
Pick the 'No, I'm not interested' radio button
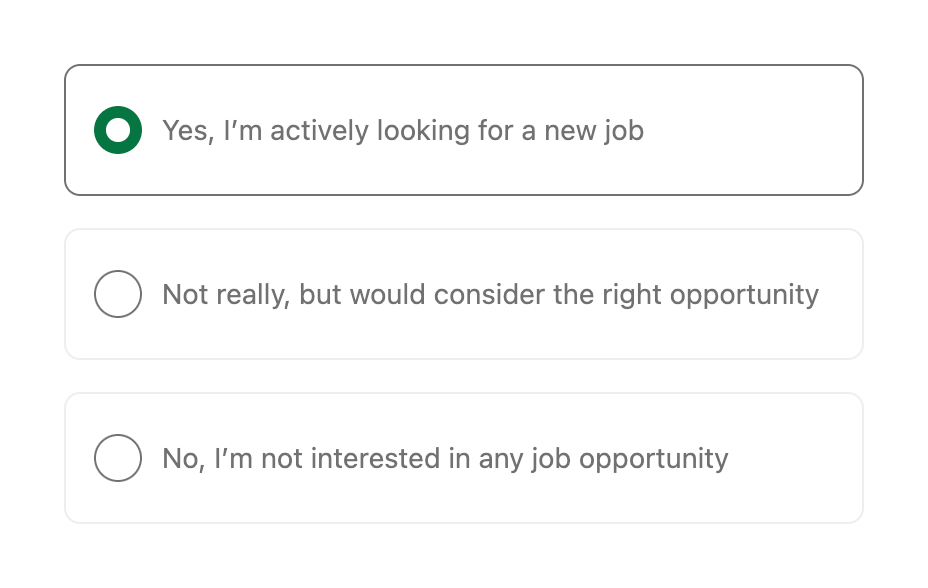[x=117, y=458]
